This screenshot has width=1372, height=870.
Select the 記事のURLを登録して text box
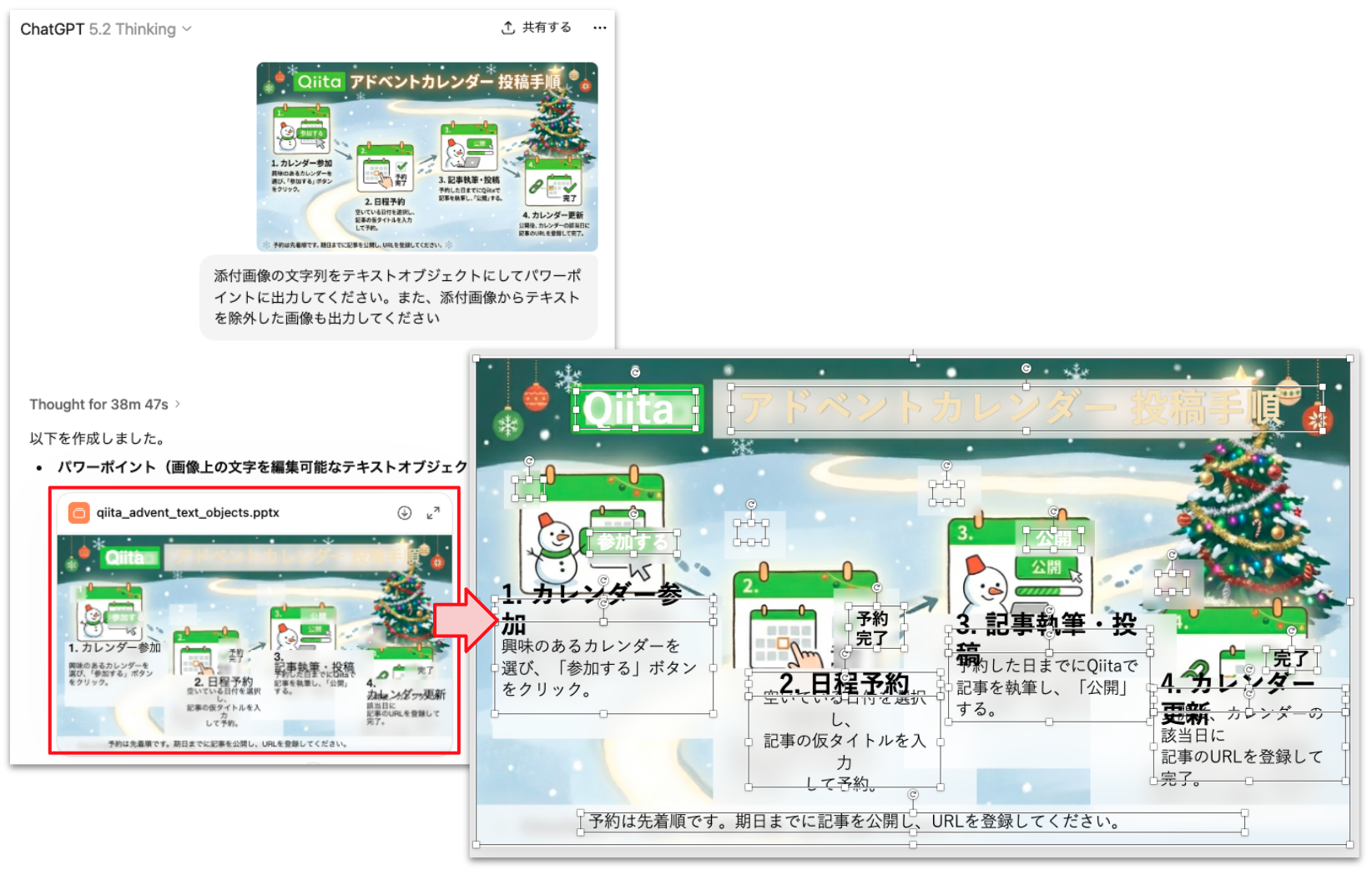1249,746
